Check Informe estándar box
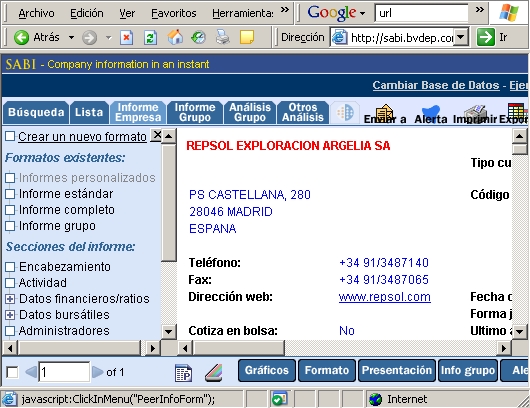This screenshot has height=408, width=530. (10, 194)
